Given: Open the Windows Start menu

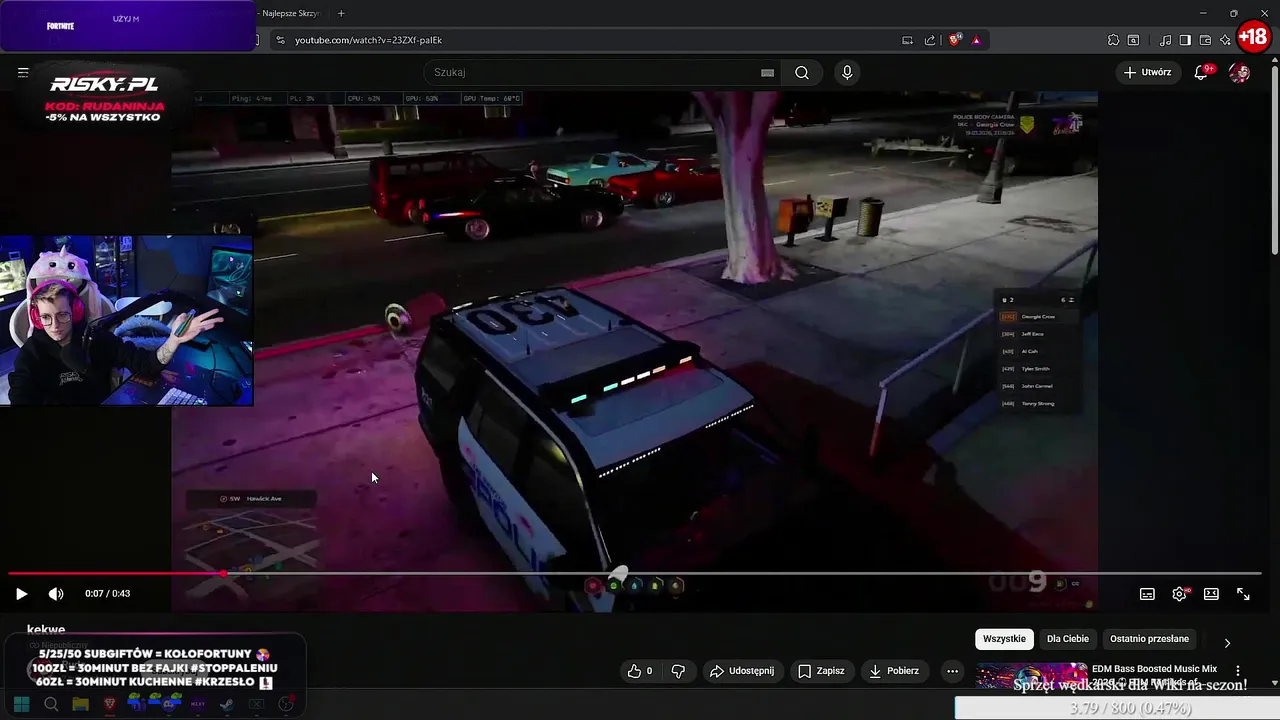Looking at the screenshot, I should 21,704.
